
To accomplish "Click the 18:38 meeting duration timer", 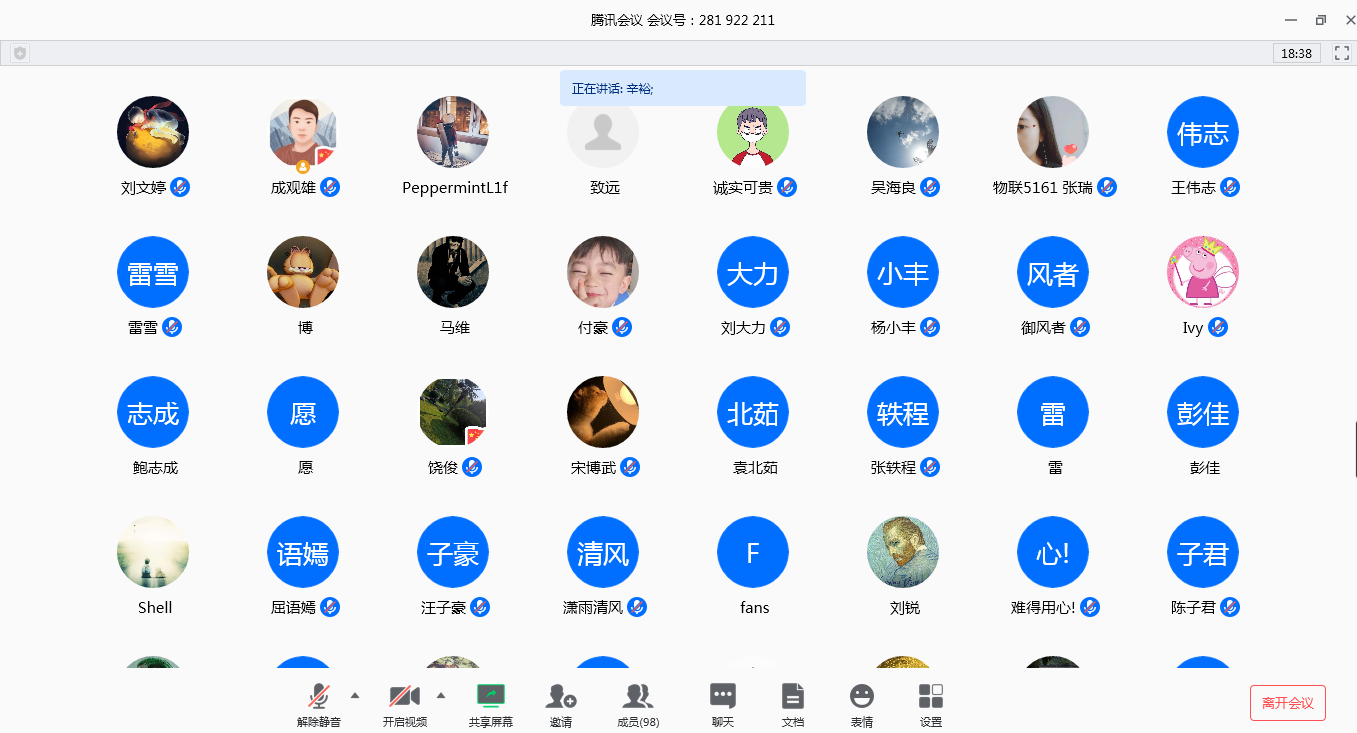I will tap(1296, 53).
